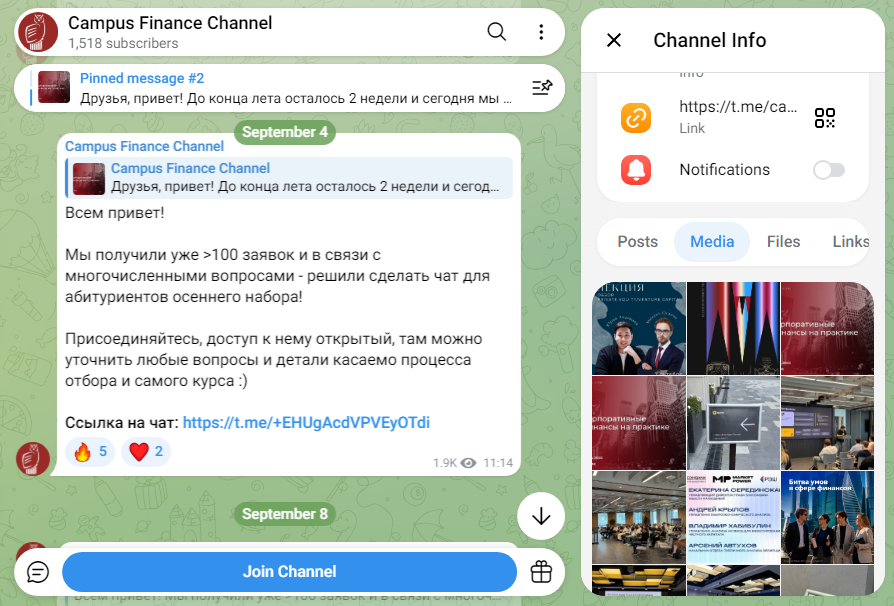Click the September 4 date badge
Image resolution: width=894 pixels, height=606 pixels.
[285, 132]
